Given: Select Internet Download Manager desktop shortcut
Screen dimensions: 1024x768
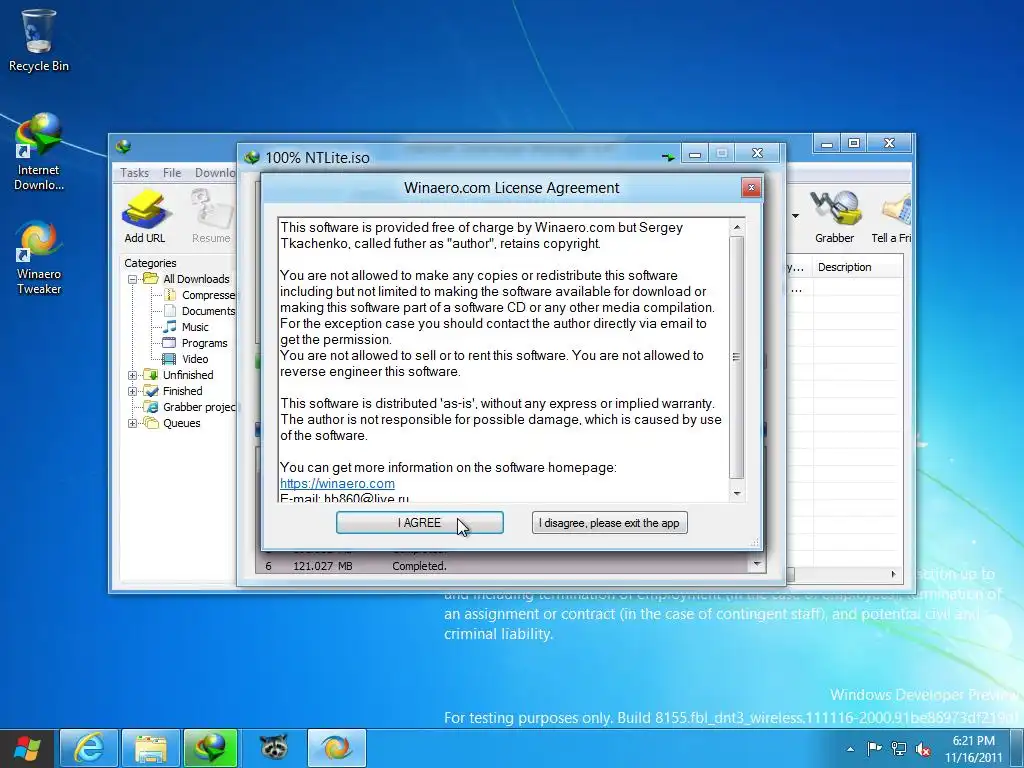Looking at the screenshot, I should (39, 152).
